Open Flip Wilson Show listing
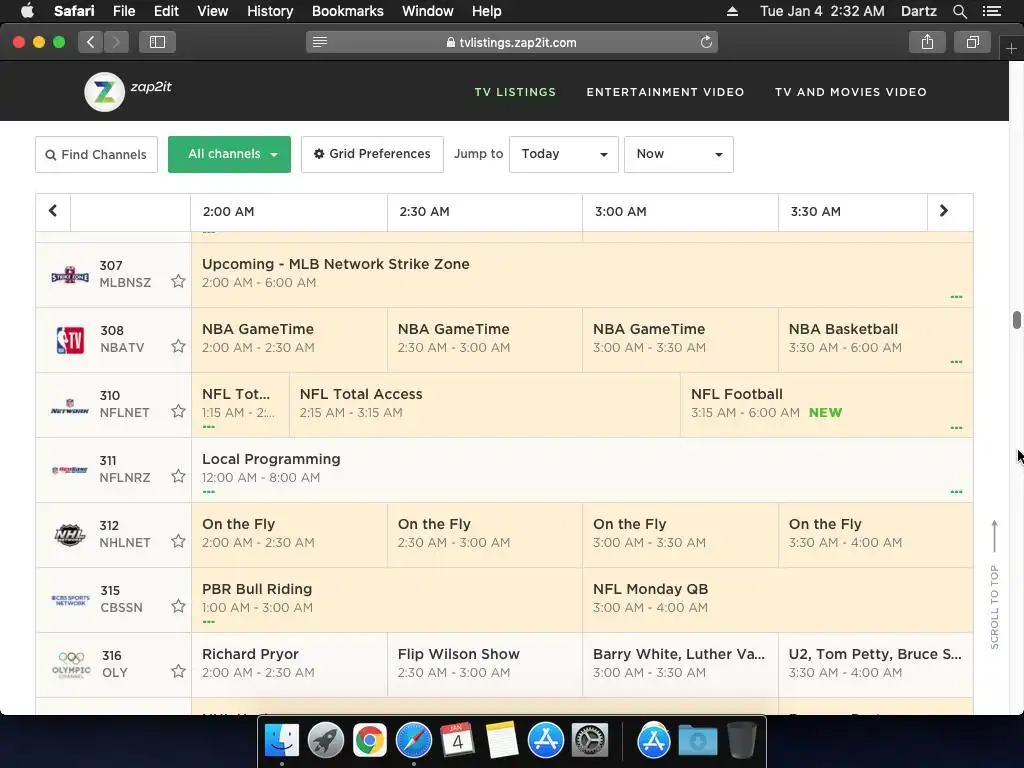The width and height of the screenshot is (1024, 768). click(485, 664)
